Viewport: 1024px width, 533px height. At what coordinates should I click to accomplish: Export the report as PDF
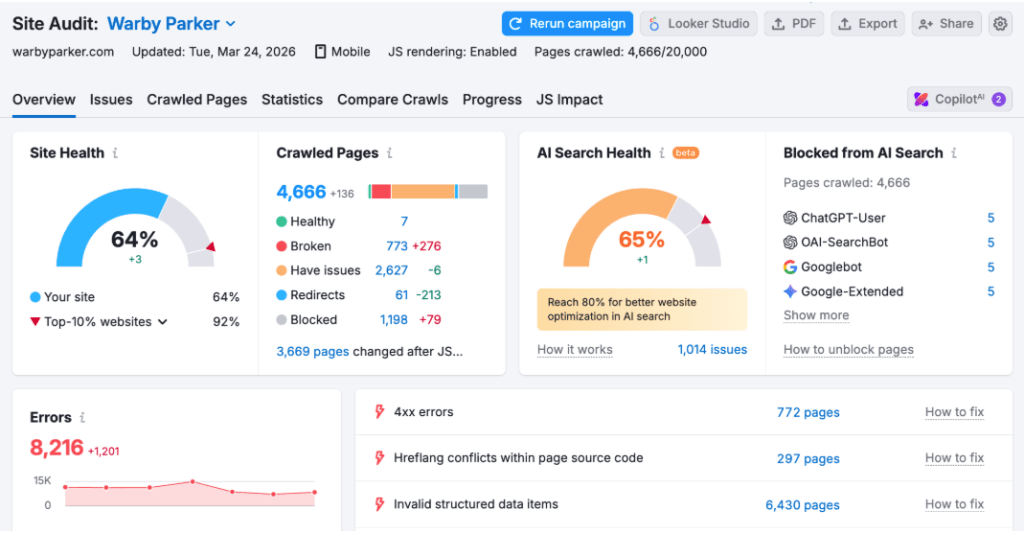tap(794, 24)
